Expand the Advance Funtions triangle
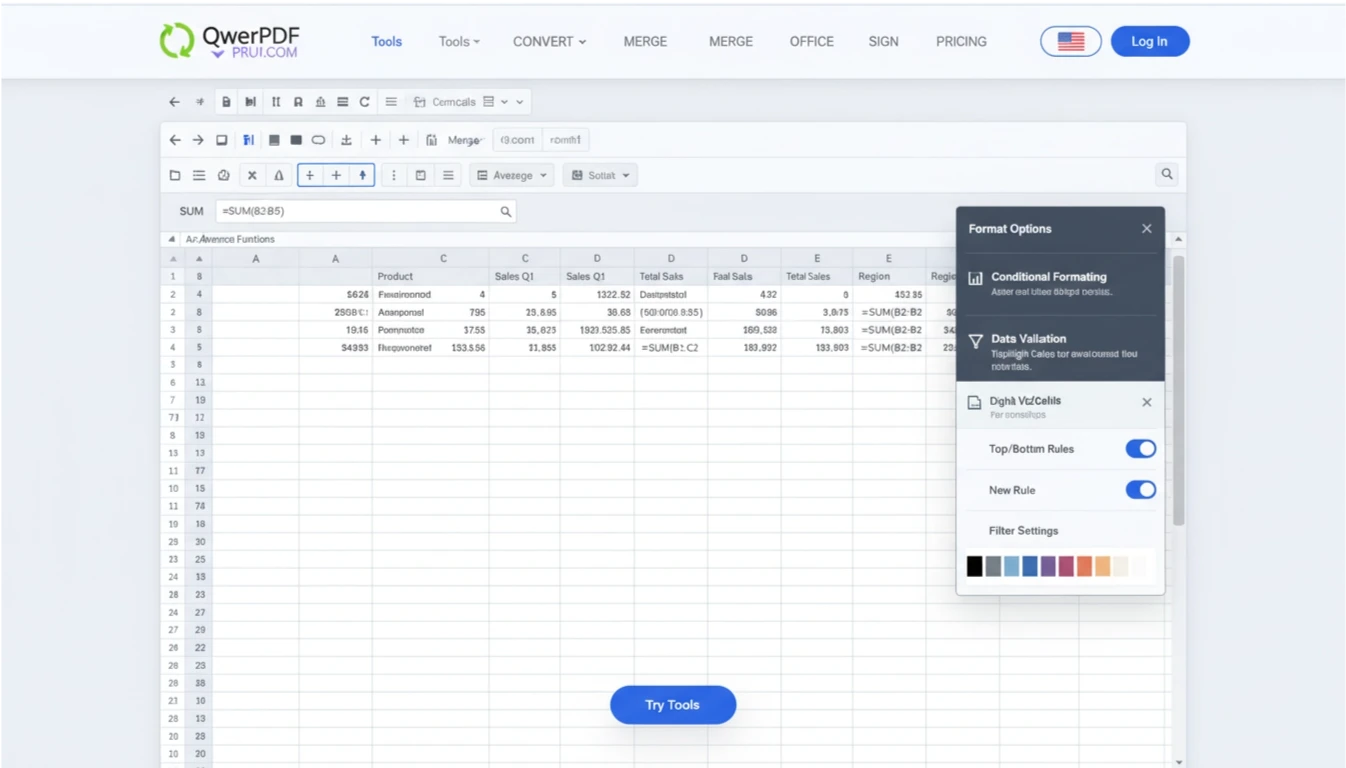The height and width of the screenshot is (768, 1346). click(x=172, y=239)
